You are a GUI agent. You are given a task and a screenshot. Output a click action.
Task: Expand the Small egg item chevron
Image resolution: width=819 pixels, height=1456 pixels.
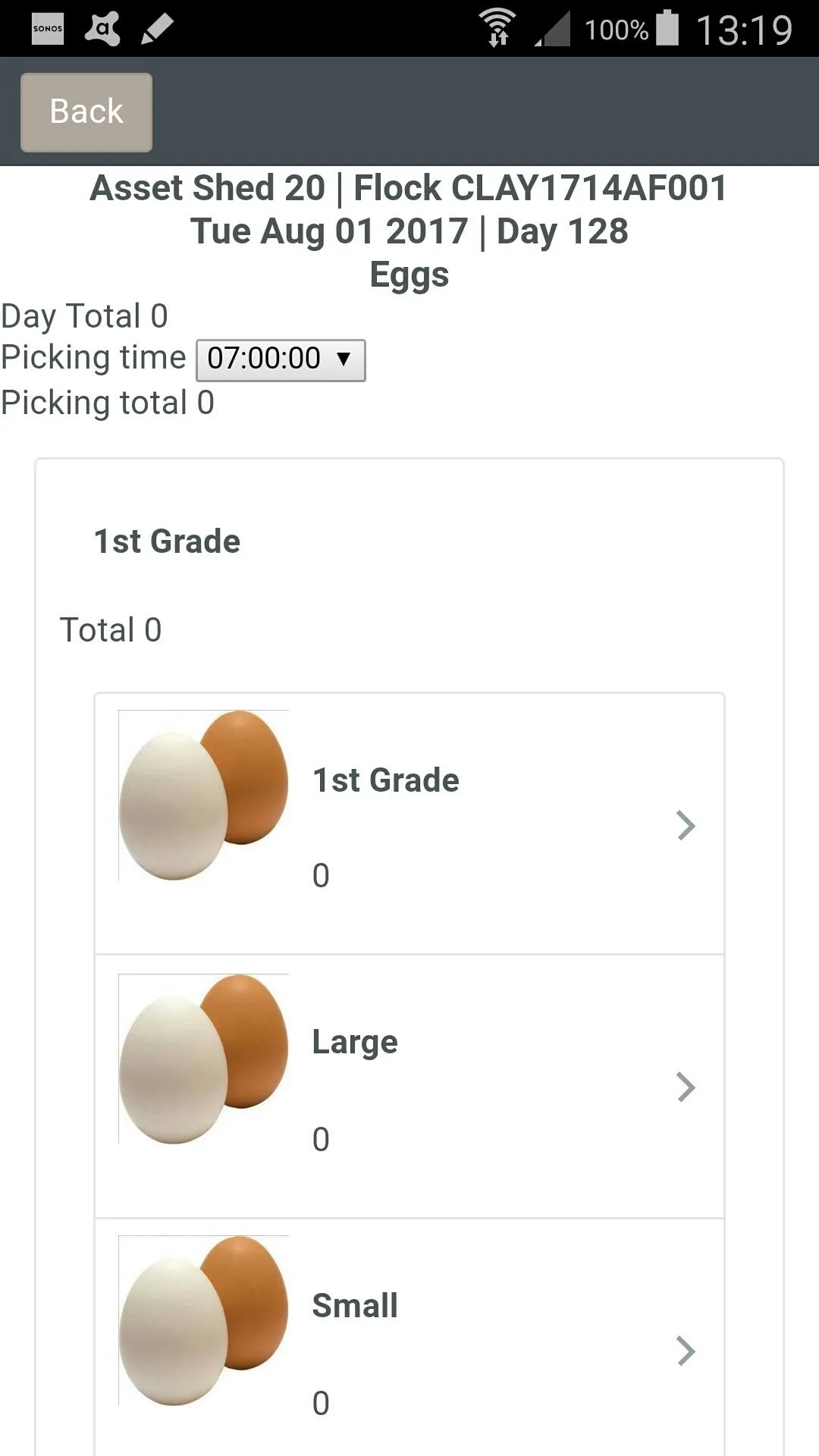[x=686, y=1351]
